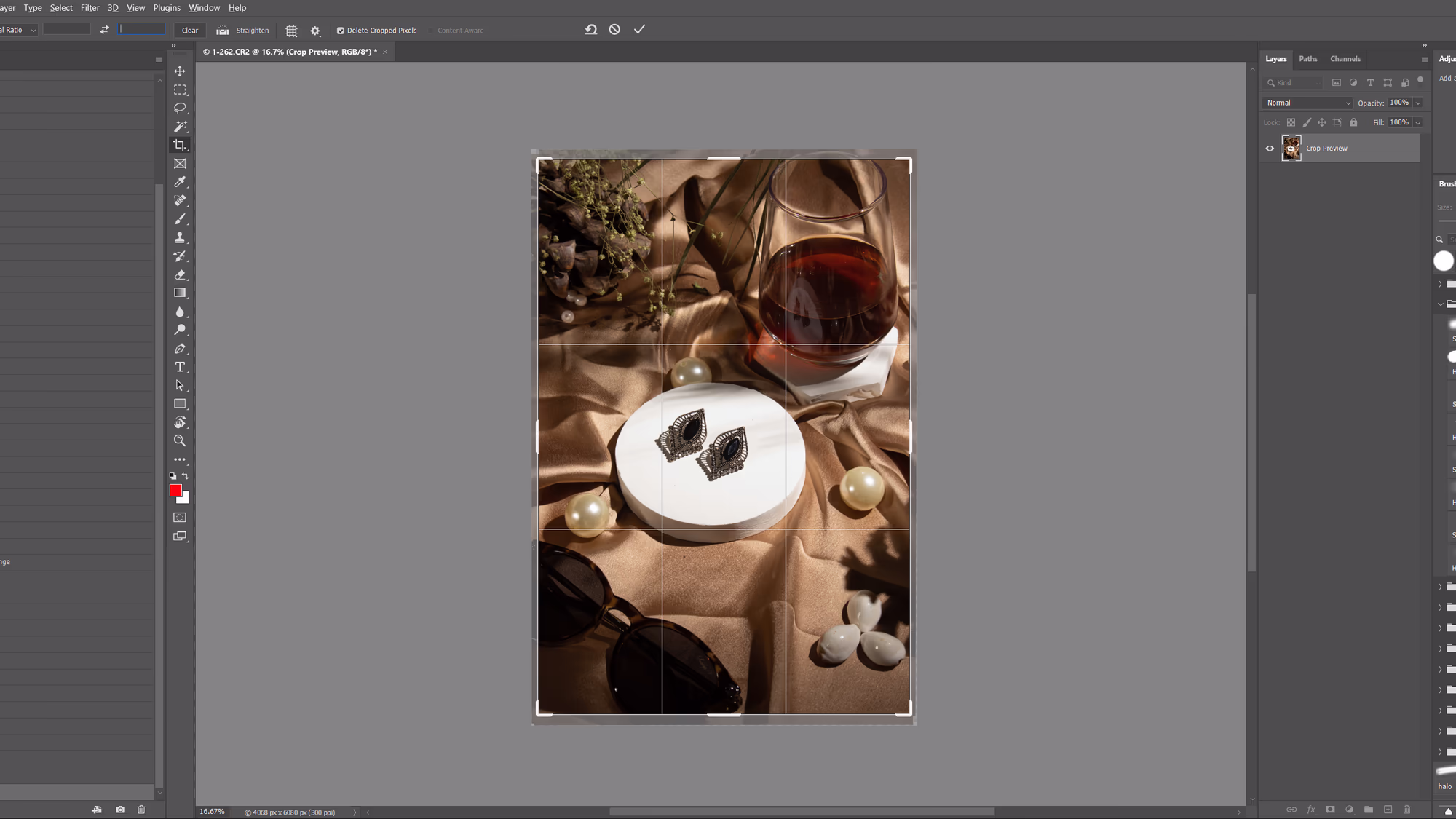Expand the Opacity slider dropdown
1456x819 pixels.
click(x=1417, y=103)
